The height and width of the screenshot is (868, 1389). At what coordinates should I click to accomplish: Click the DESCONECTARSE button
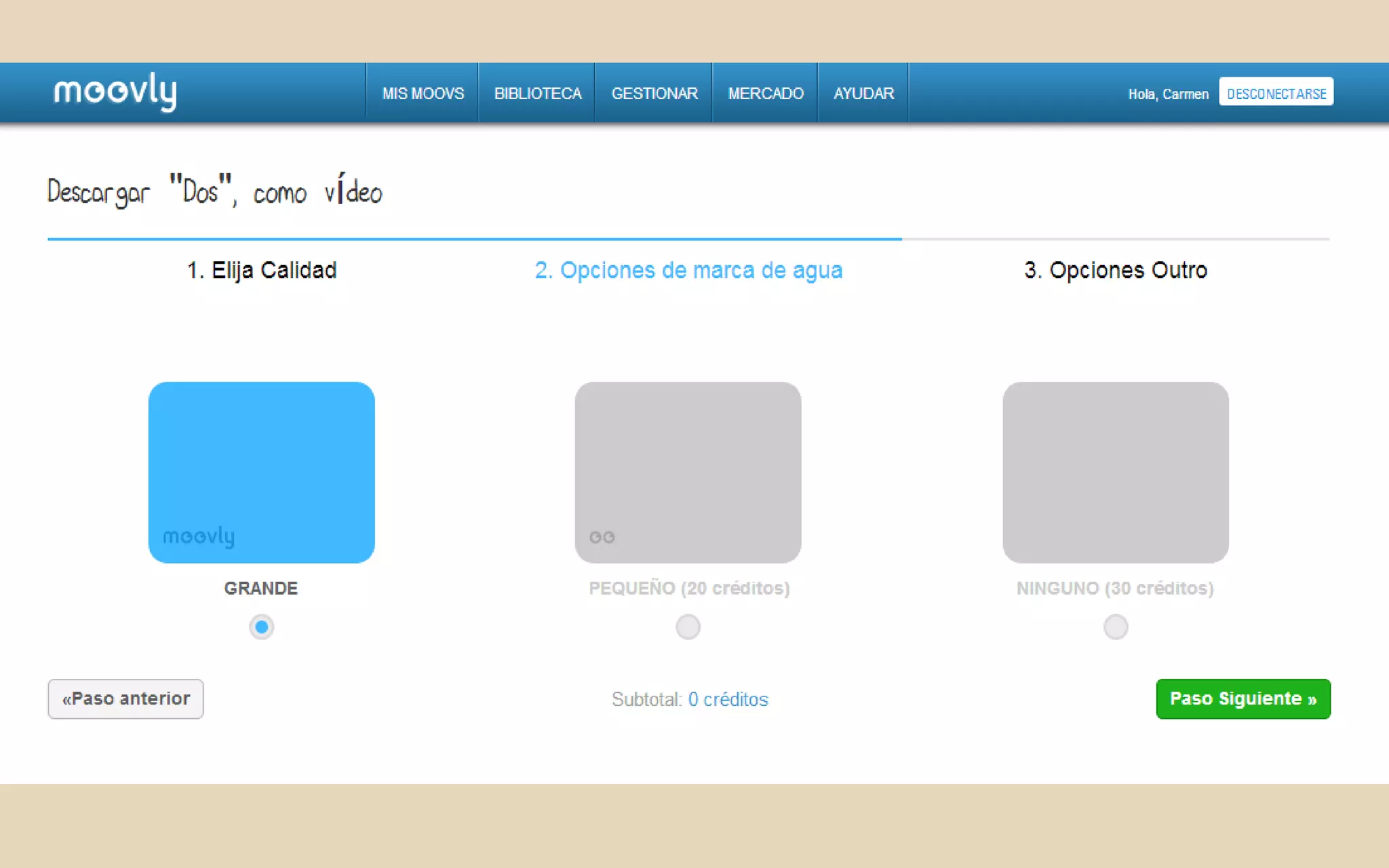(1276, 93)
